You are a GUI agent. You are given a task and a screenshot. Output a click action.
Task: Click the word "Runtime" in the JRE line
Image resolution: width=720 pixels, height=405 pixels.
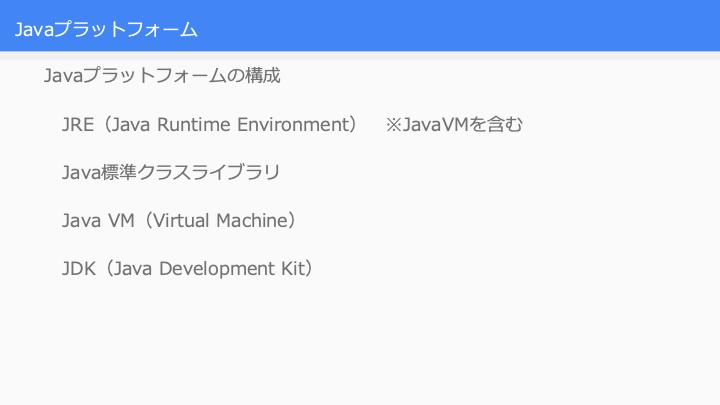pyautogui.click(x=193, y=124)
